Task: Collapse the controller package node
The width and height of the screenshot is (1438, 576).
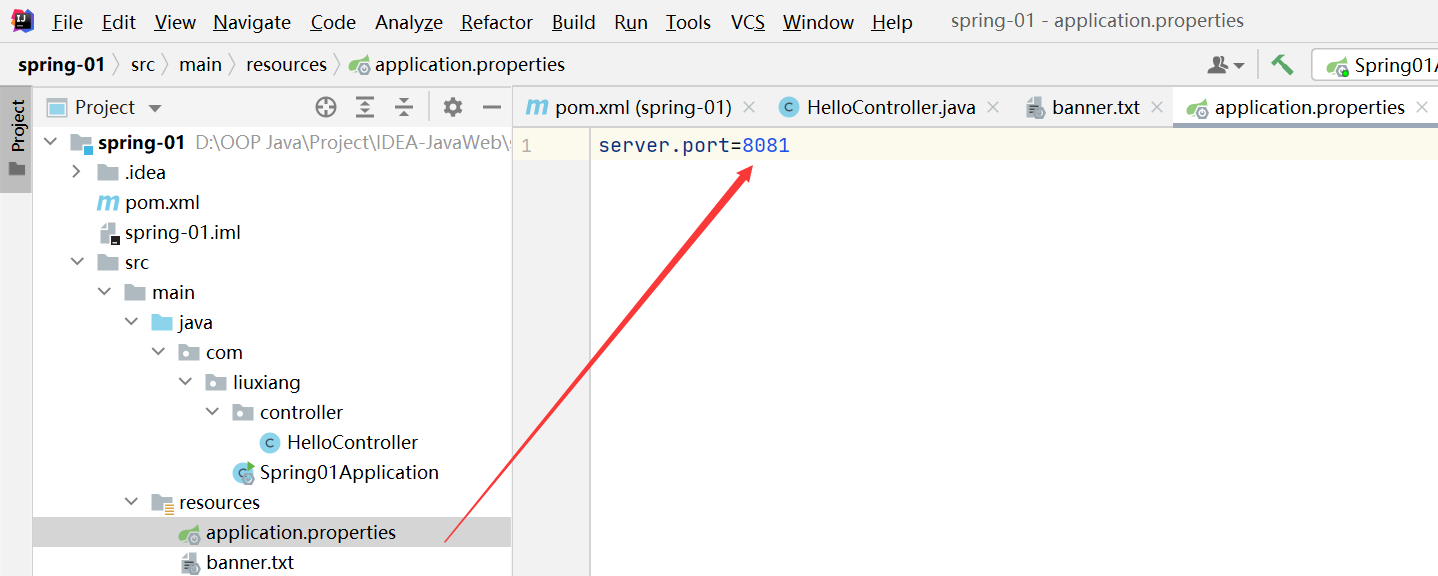Action: [x=212, y=412]
